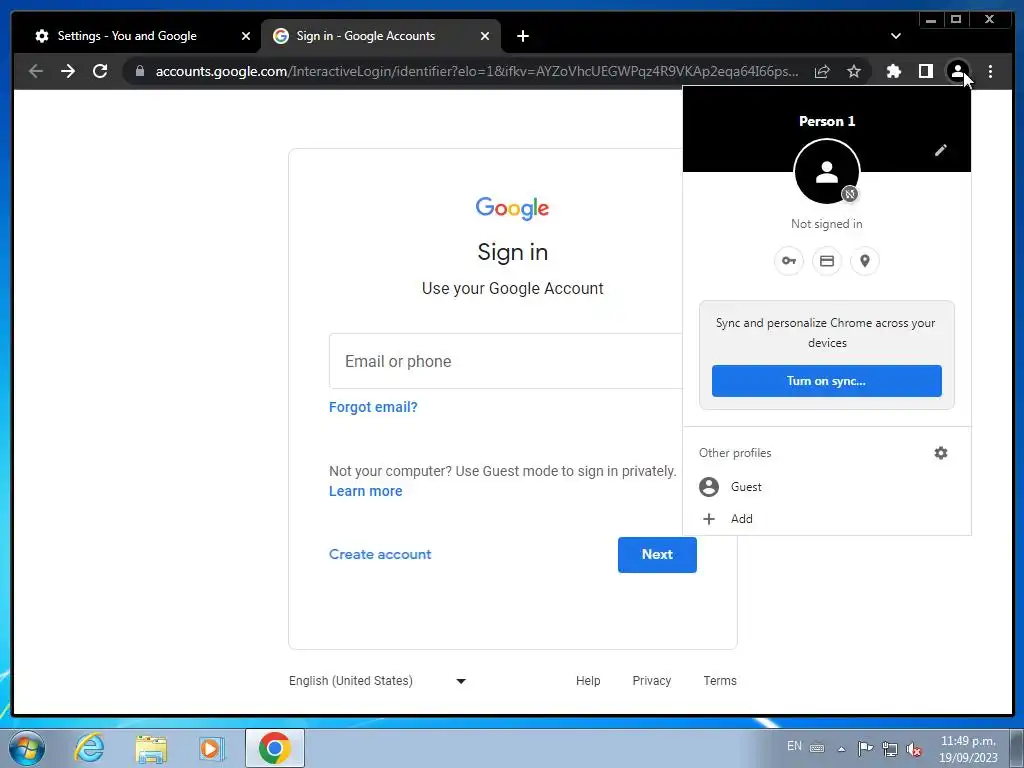
Task: Open addresses location pin icon
Action: 865,261
